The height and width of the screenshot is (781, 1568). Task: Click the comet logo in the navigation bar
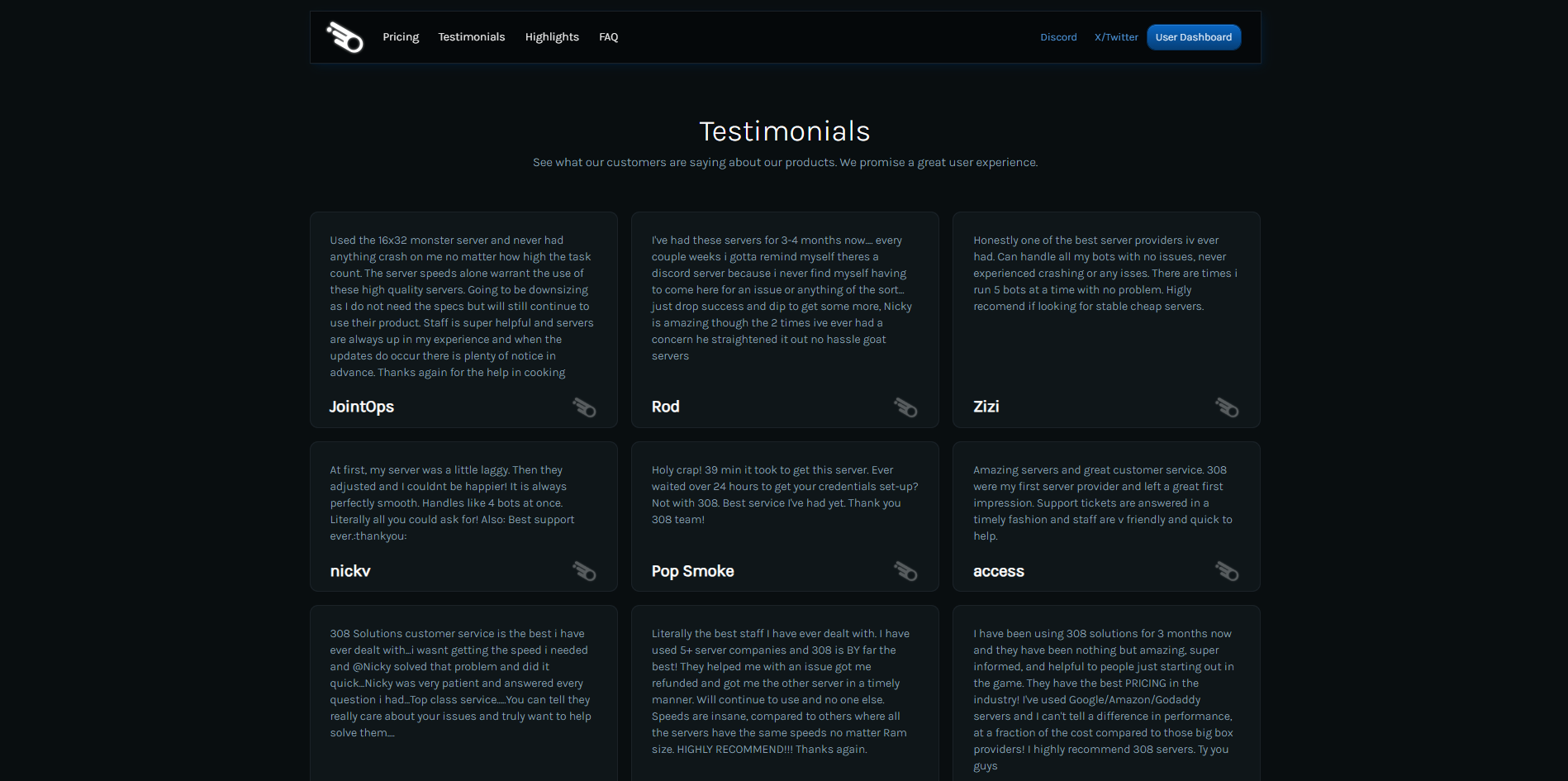click(344, 36)
